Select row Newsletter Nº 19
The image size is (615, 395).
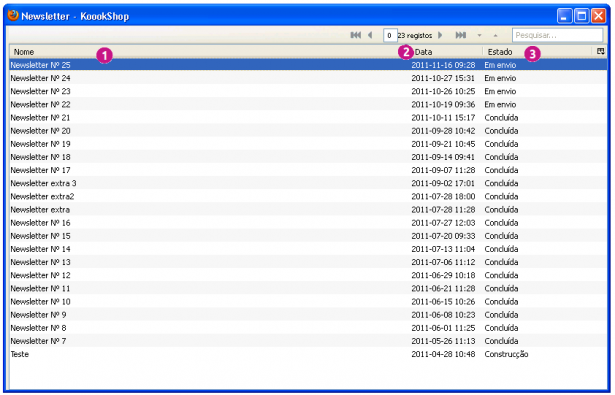308,144
